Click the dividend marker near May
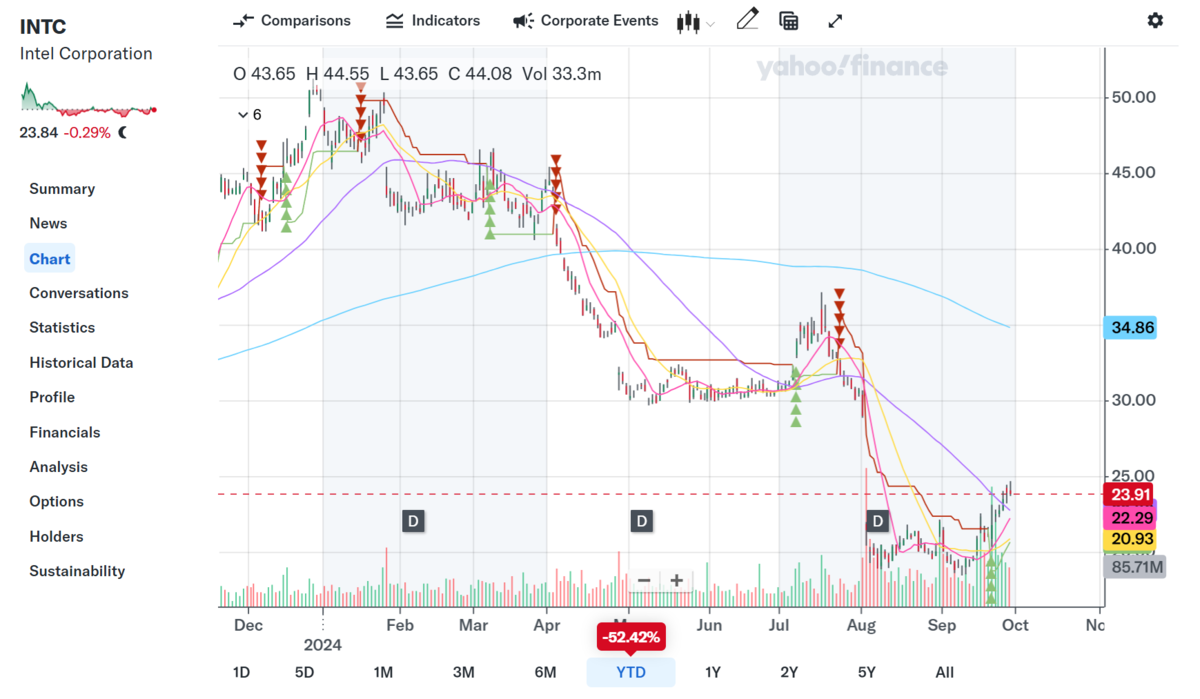This screenshot has width=1200, height=699. pos(641,521)
